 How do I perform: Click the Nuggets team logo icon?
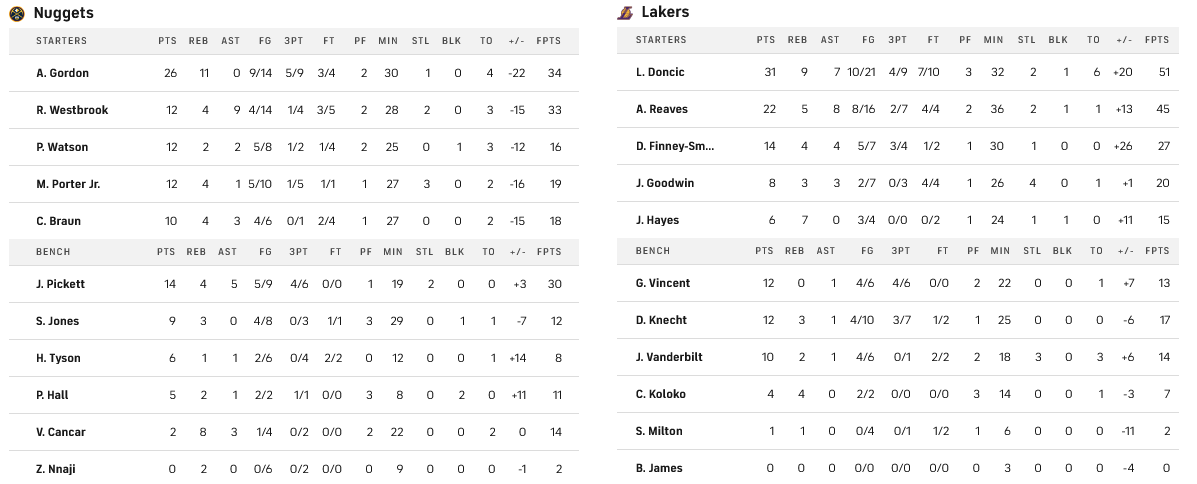(x=17, y=13)
